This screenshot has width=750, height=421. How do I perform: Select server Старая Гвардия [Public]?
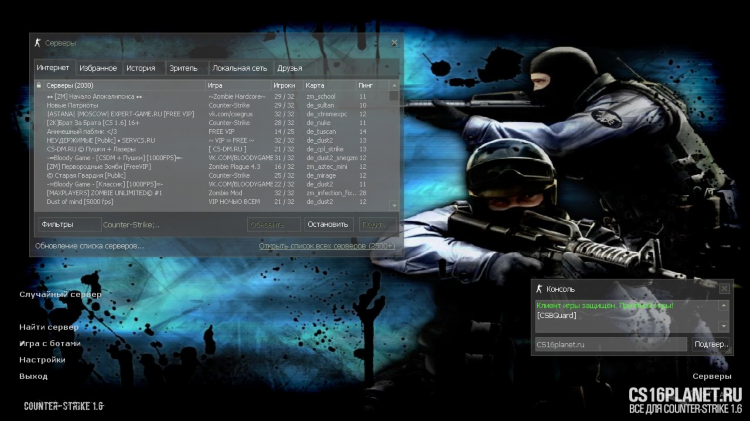pyautogui.click(x=213, y=176)
